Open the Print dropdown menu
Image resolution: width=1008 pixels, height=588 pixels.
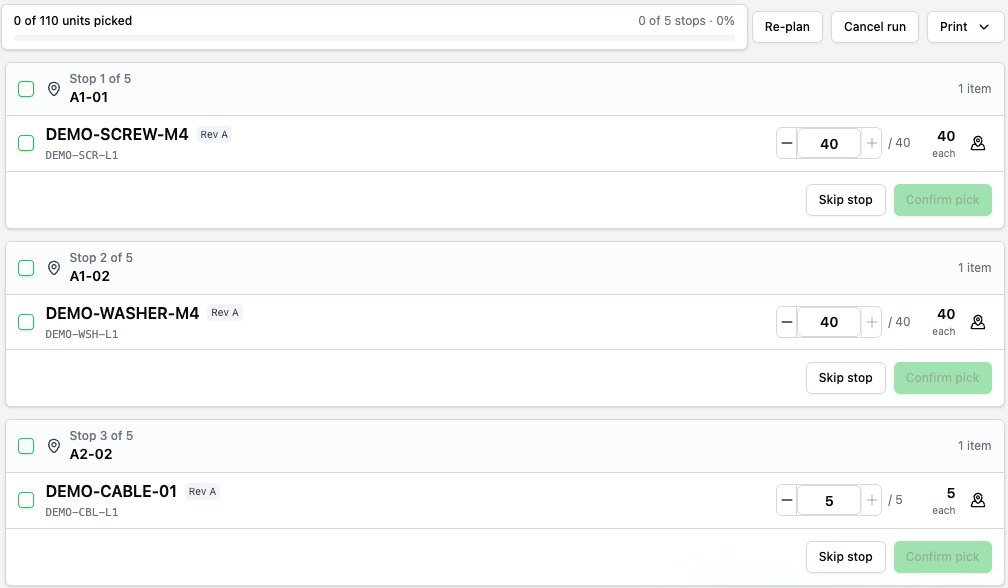[x=964, y=27]
